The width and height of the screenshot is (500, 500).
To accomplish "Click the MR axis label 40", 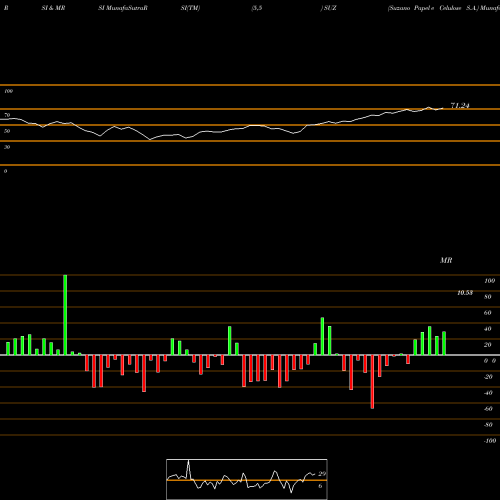I will click(x=488, y=329).
